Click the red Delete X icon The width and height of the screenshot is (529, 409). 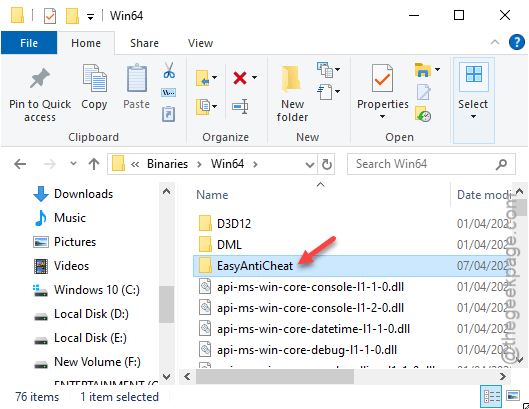[240, 78]
